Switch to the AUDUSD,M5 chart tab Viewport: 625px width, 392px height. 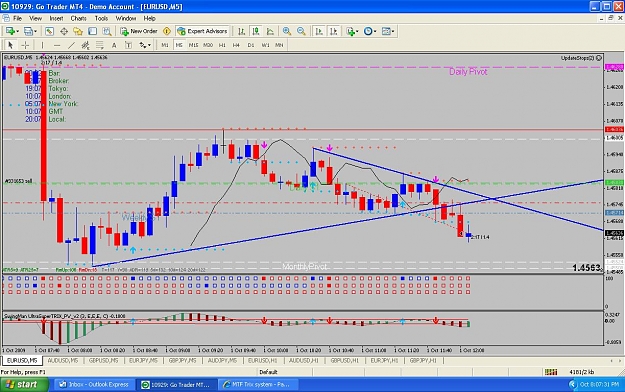[x=63, y=360]
